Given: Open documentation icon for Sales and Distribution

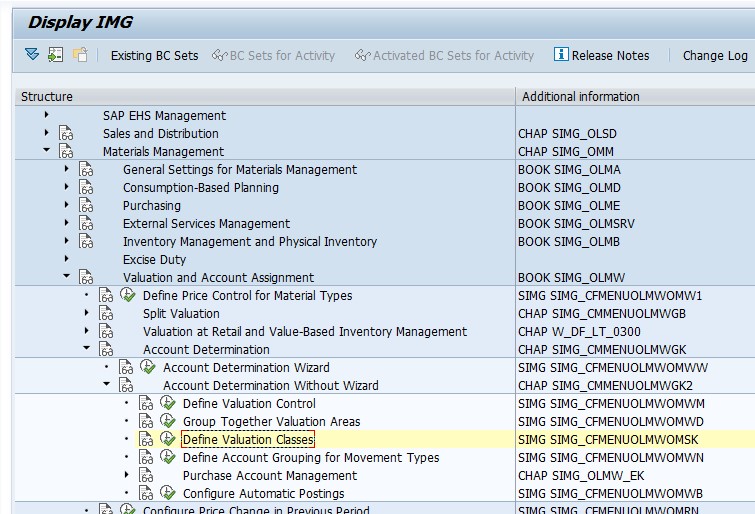Looking at the screenshot, I should click(66, 133).
